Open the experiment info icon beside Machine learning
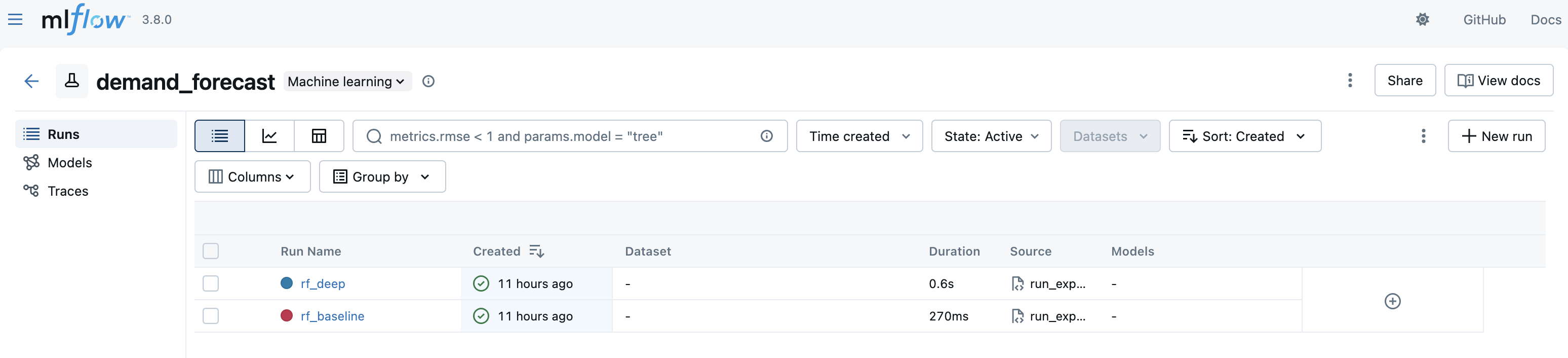This screenshot has width=1568, height=358. point(428,81)
